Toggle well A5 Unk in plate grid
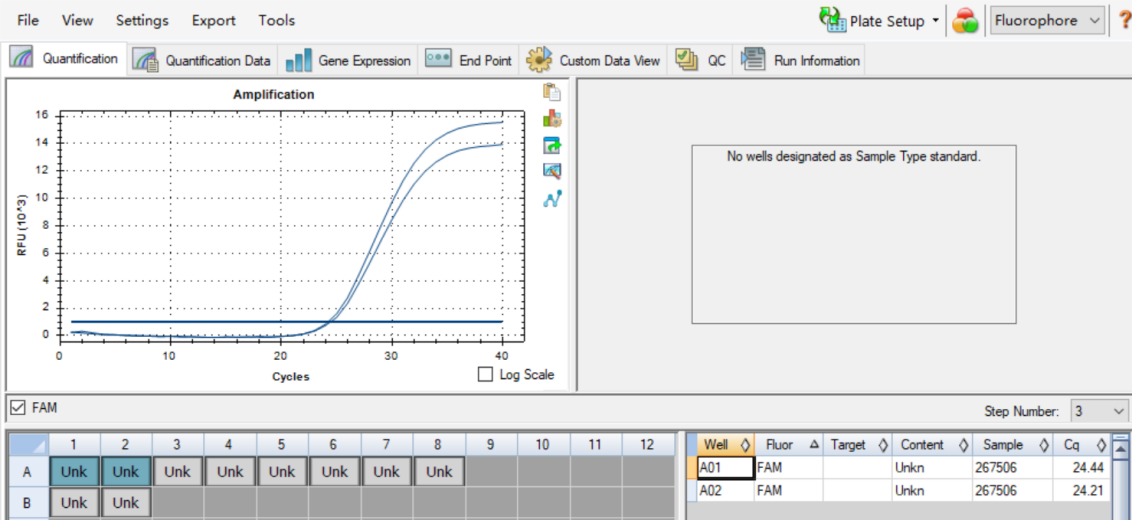The image size is (1132, 521). coord(282,472)
